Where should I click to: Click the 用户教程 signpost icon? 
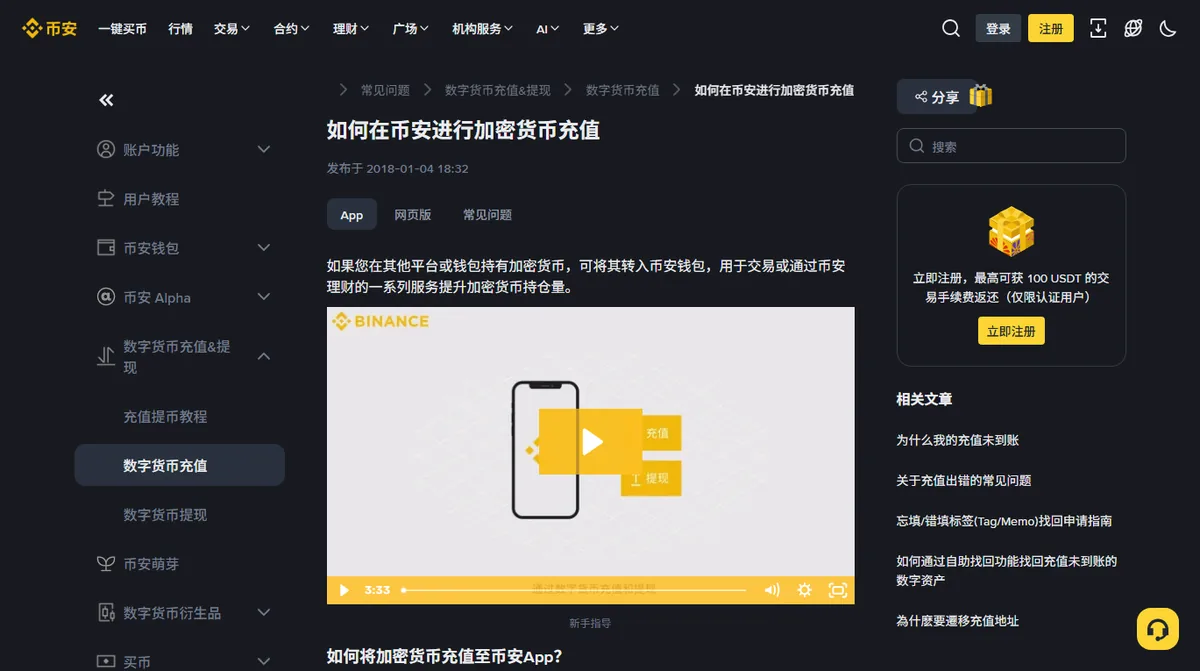pyautogui.click(x=106, y=198)
